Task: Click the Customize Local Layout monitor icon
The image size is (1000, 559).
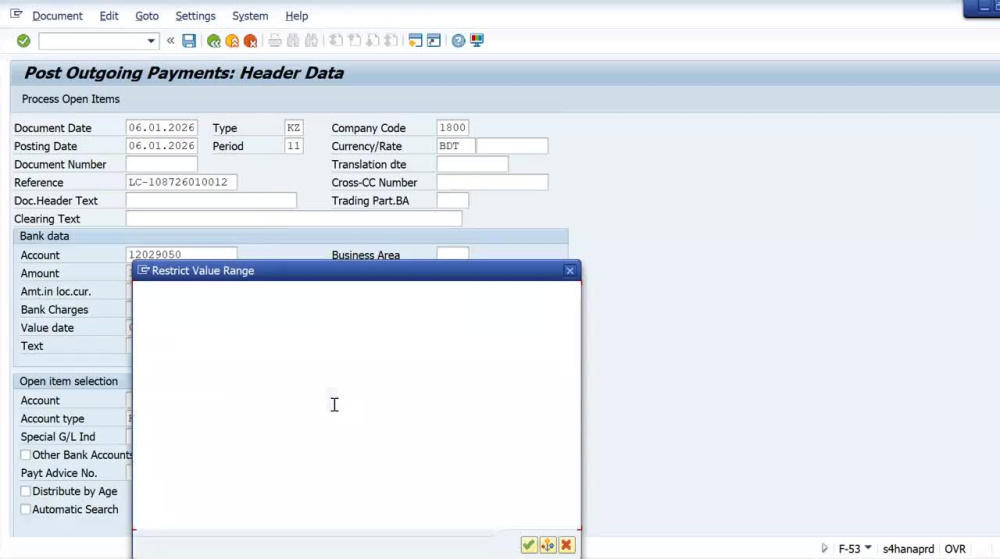Action: [x=476, y=41]
